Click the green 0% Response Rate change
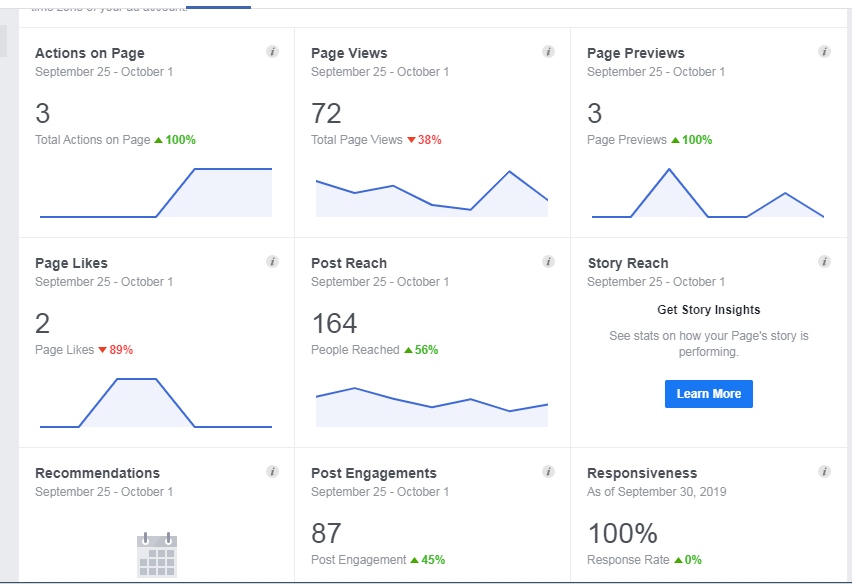This screenshot has width=852, height=584. [x=688, y=560]
